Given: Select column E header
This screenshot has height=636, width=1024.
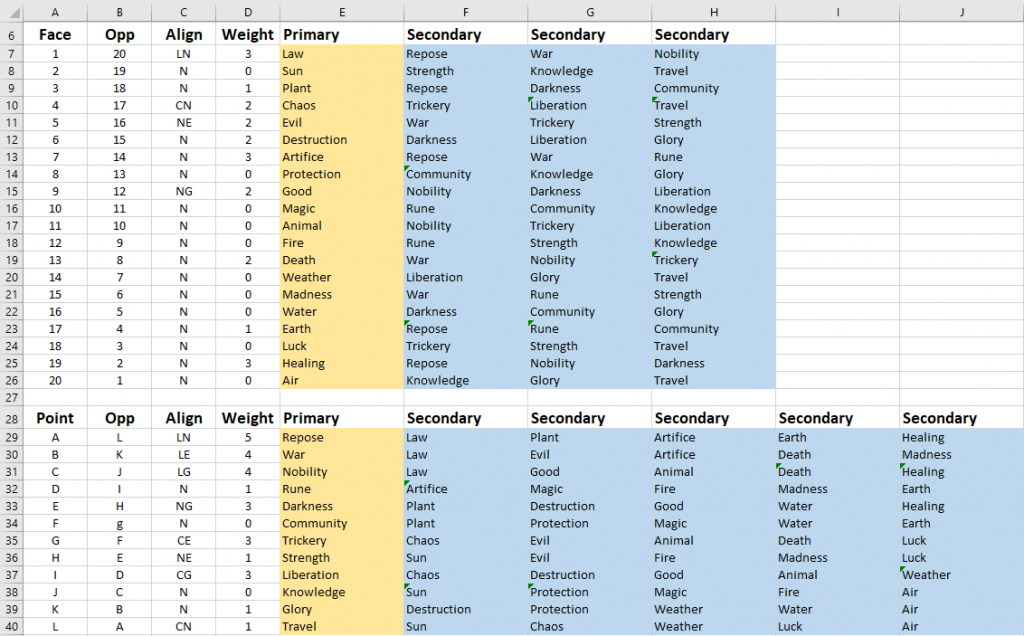Looking at the screenshot, I should pyautogui.click(x=342, y=12).
